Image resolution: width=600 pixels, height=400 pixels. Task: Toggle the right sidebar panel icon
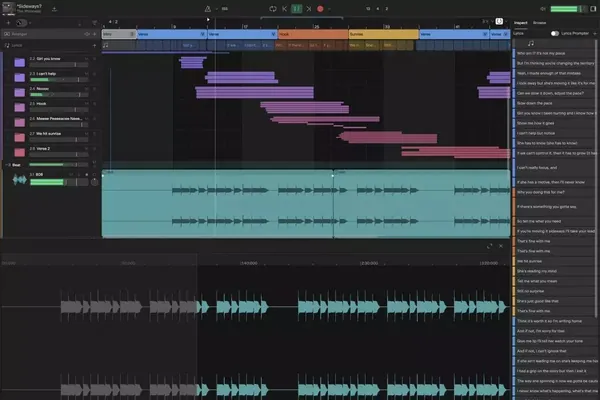(x=593, y=8)
